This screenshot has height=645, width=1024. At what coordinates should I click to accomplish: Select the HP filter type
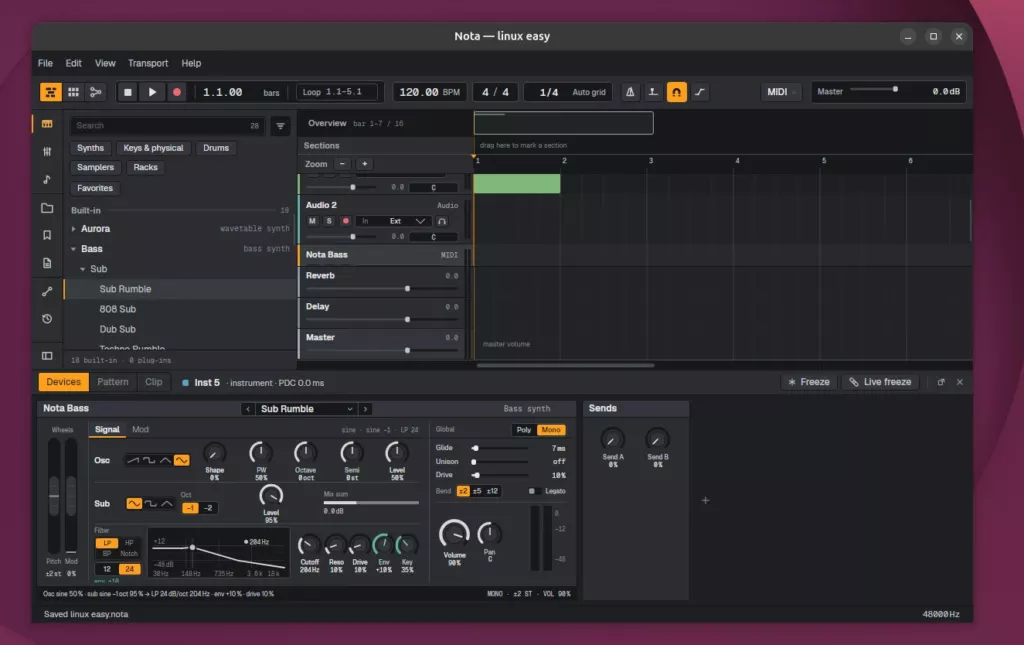pyautogui.click(x=129, y=543)
